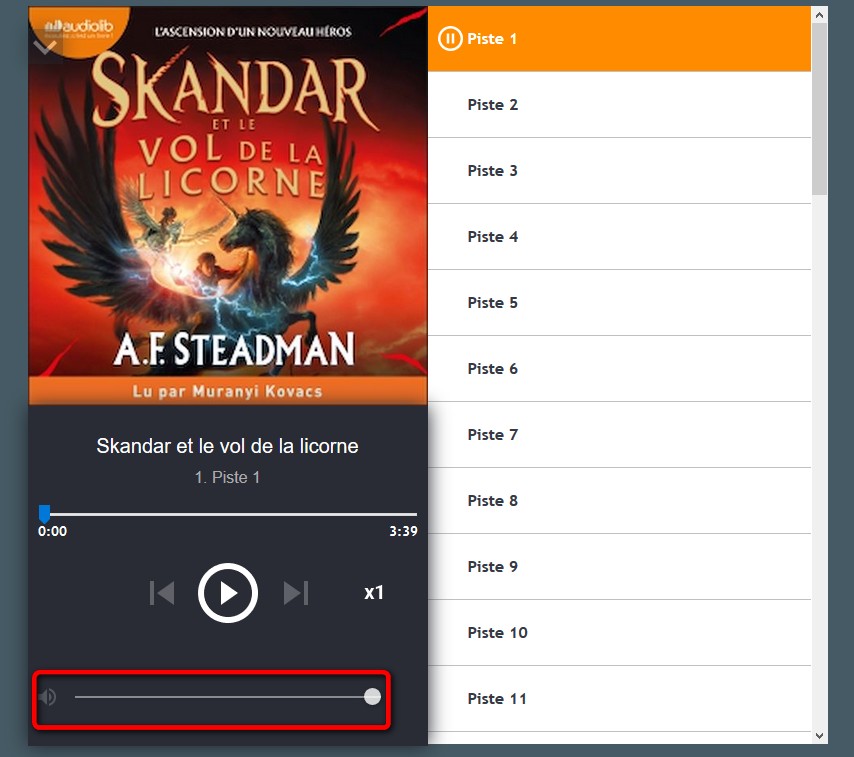Select Piste 2 from the track list
This screenshot has width=854, height=757.
coord(619,105)
